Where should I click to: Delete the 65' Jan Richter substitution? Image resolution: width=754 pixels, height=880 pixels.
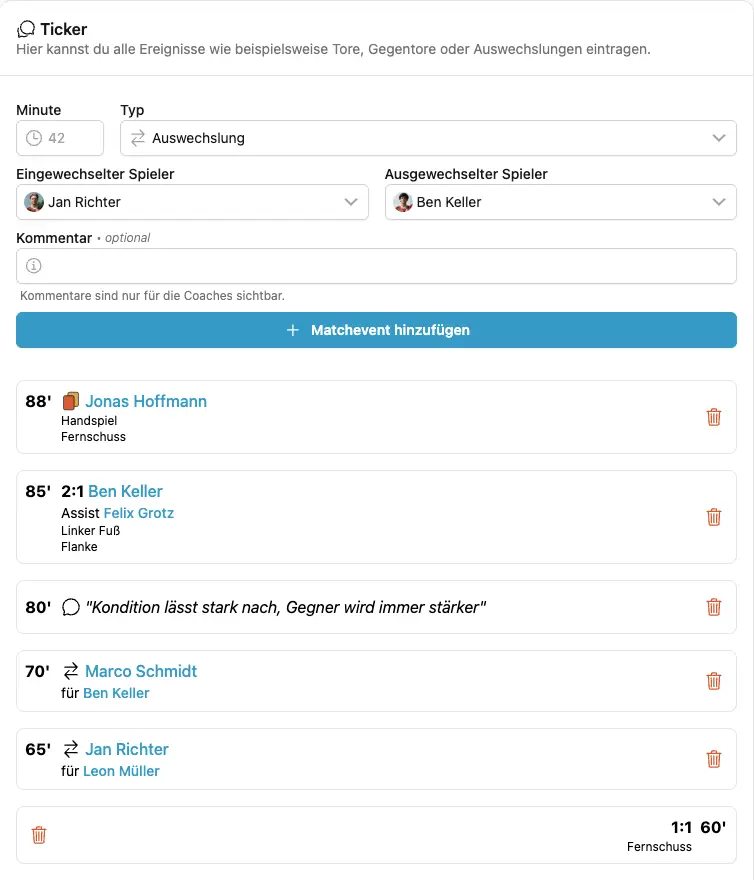(713, 759)
